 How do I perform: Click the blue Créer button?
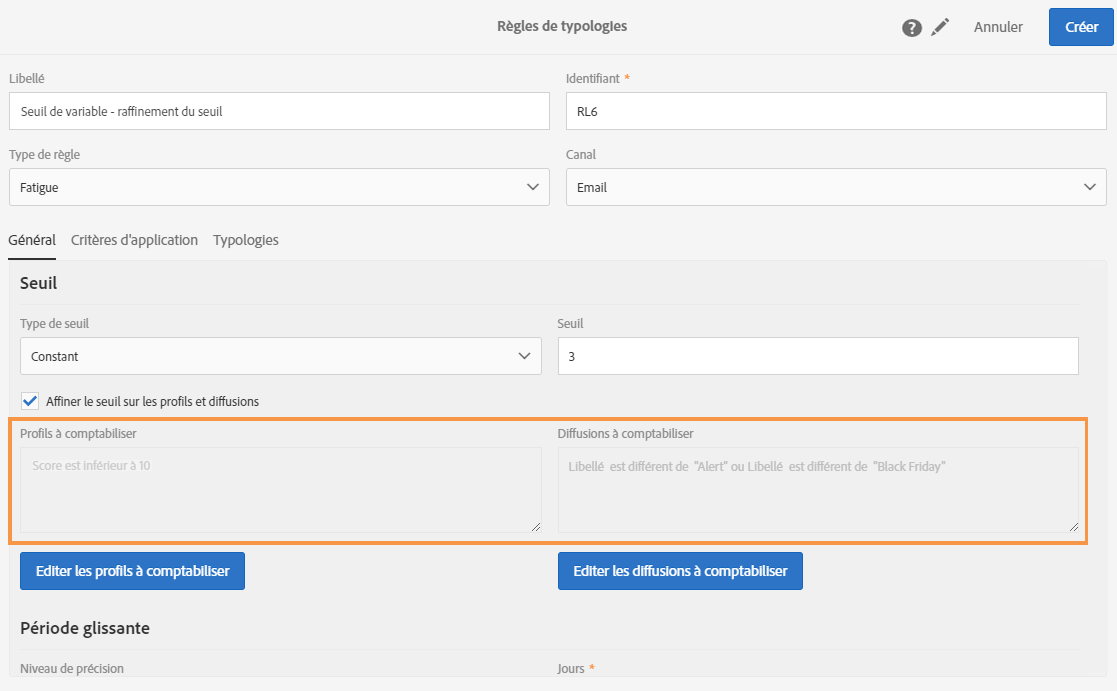point(1081,27)
